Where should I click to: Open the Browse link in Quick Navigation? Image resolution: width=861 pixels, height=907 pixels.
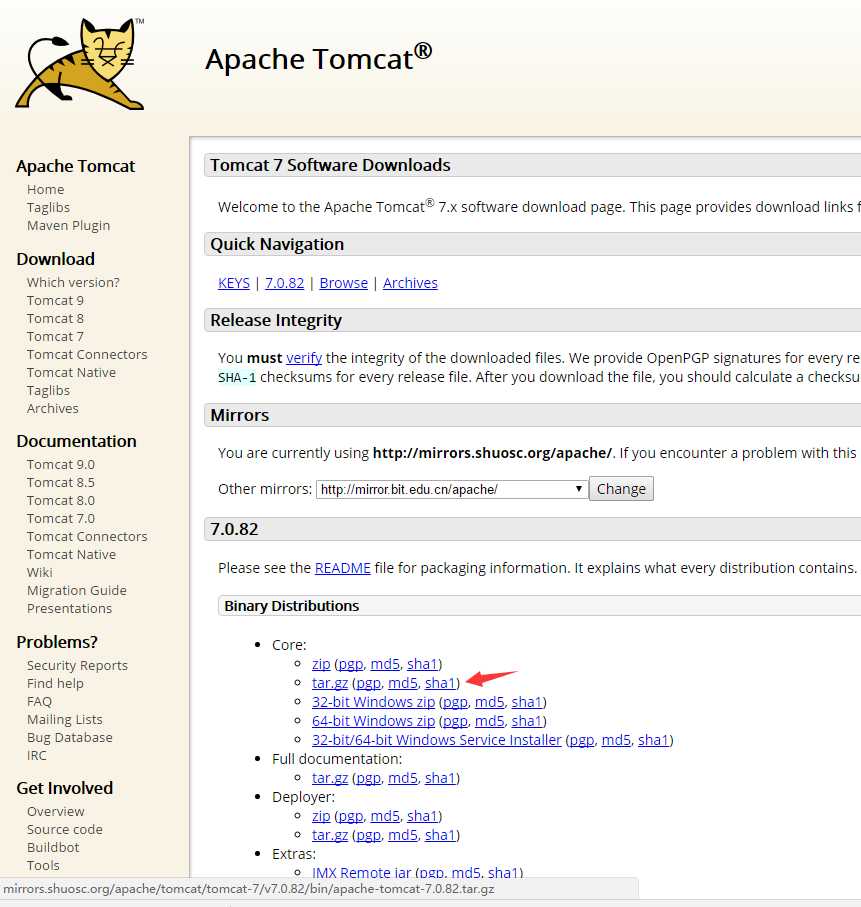[344, 283]
